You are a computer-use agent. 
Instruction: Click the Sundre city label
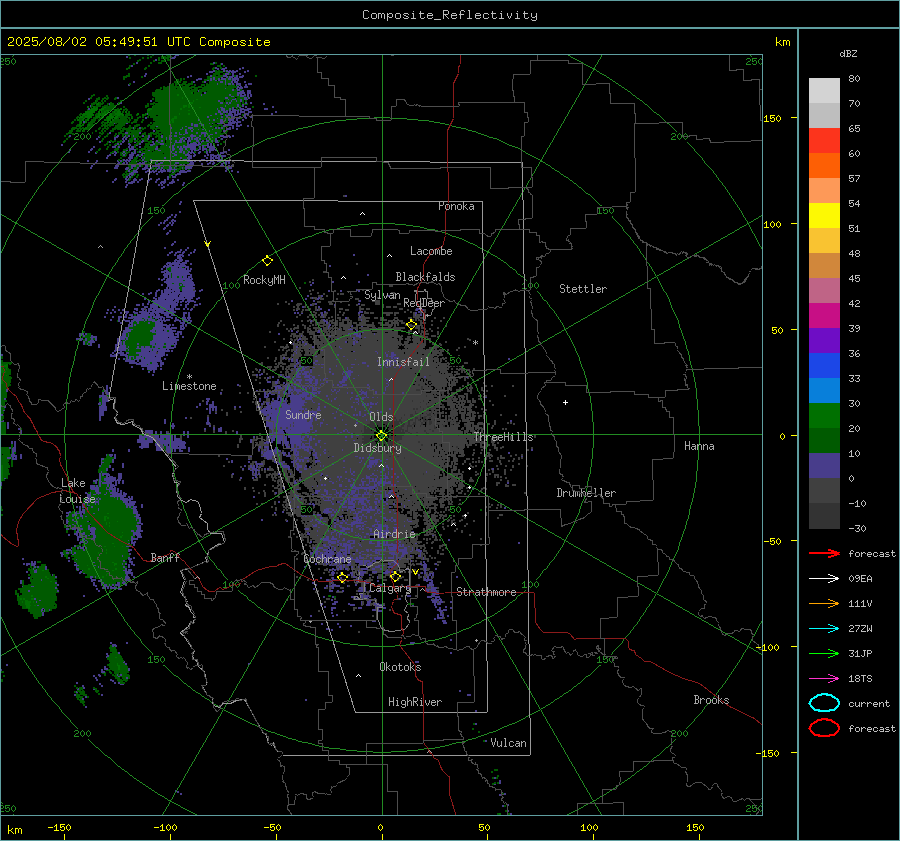pyautogui.click(x=303, y=414)
